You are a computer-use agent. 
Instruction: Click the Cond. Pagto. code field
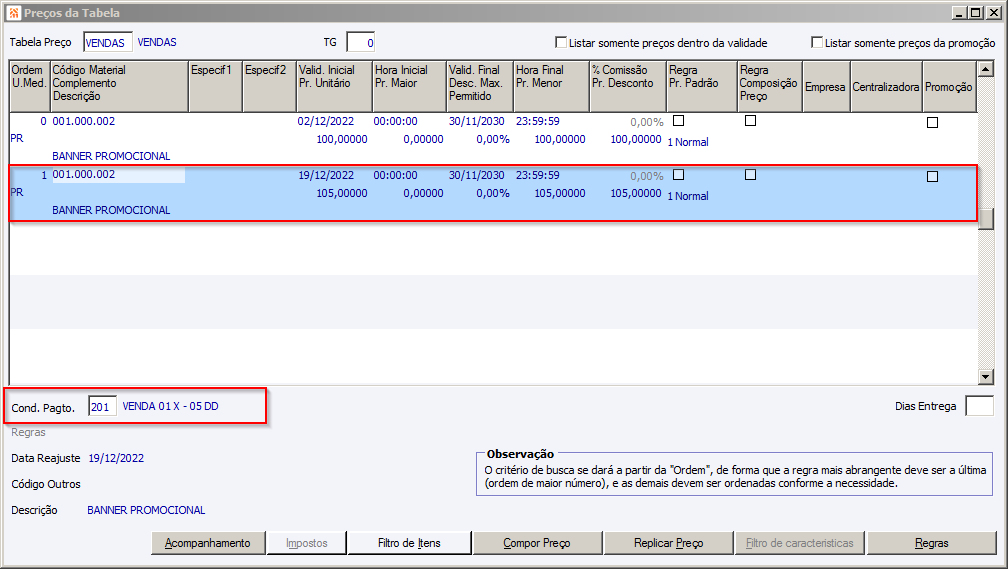(102, 407)
